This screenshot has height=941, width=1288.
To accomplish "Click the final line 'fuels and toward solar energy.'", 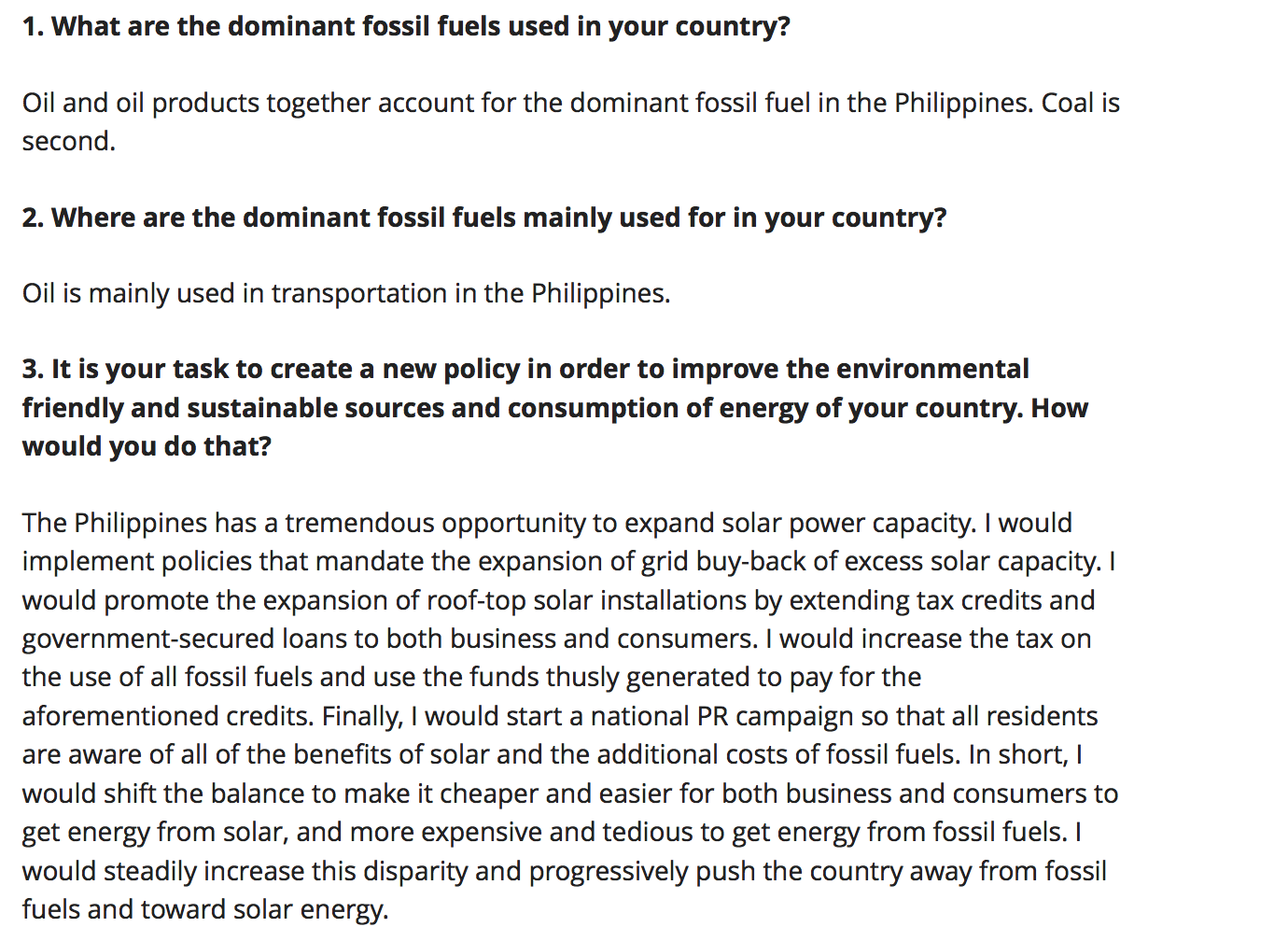I will click(x=205, y=909).
